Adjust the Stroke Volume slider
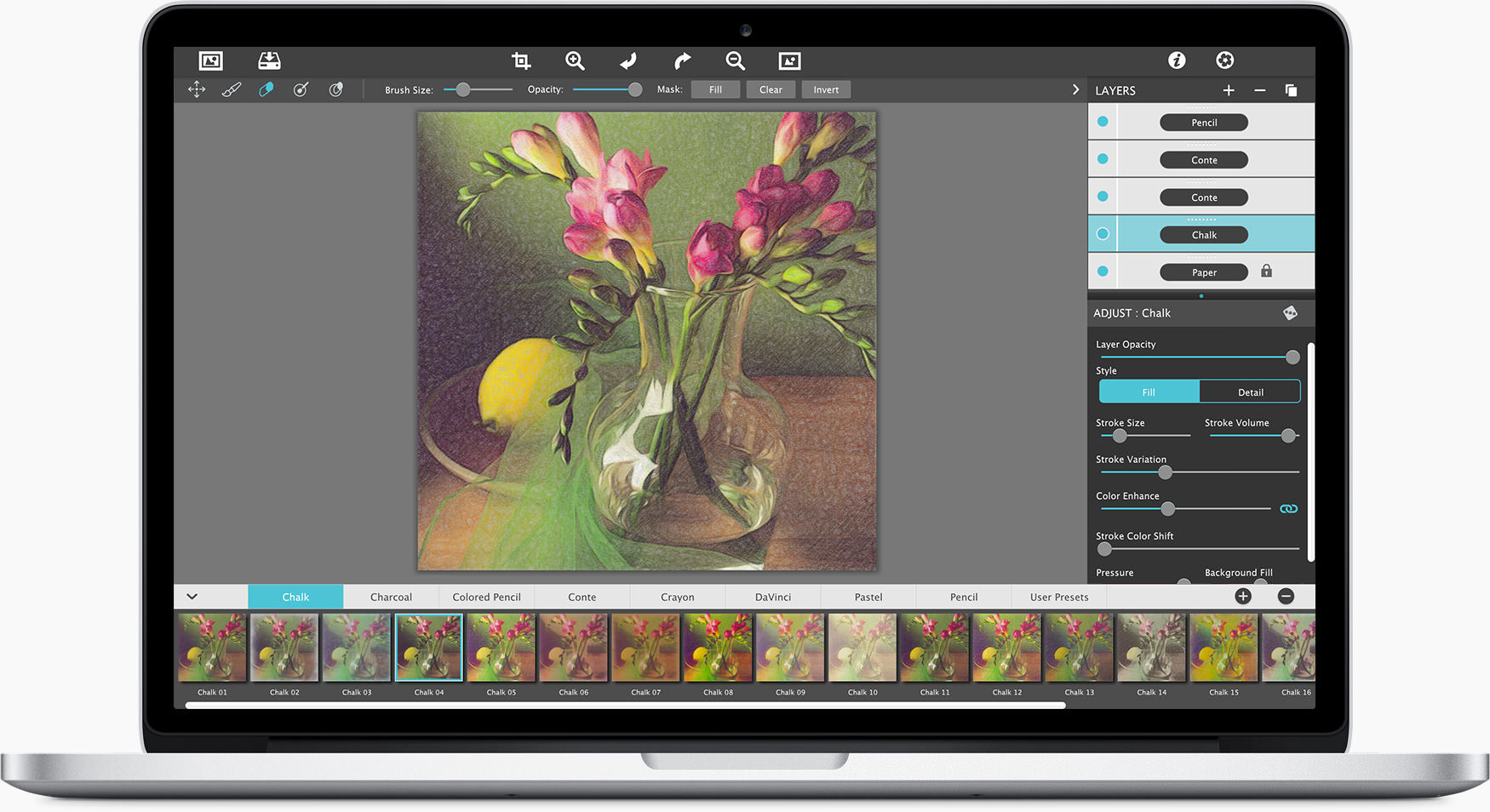The height and width of the screenshot is (812, 1490). pos(1254,436)
